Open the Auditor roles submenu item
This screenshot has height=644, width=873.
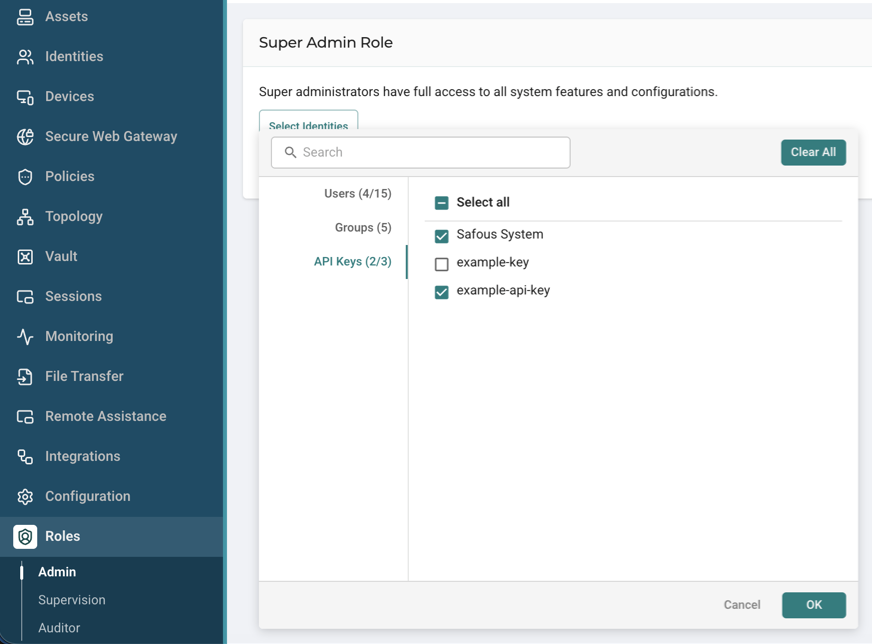click(x=59, y=628)
